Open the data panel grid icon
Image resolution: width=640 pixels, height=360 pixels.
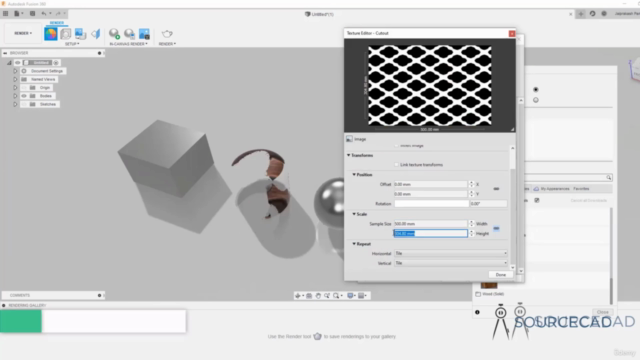6,13
